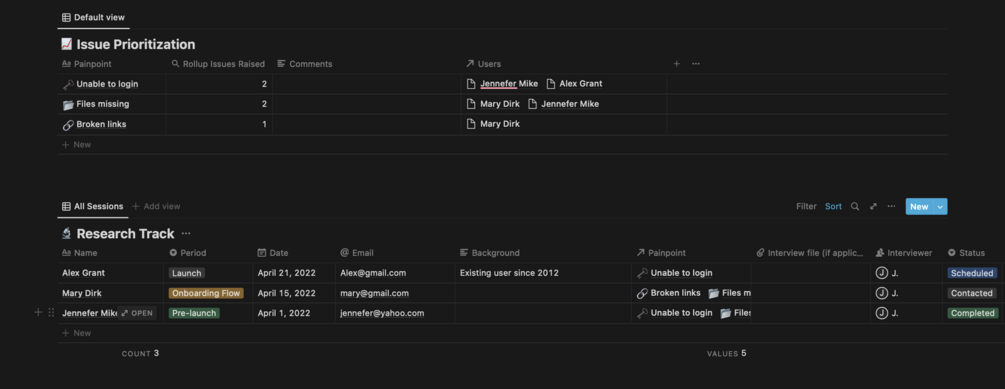Click the Email column header

coord(357,253)
